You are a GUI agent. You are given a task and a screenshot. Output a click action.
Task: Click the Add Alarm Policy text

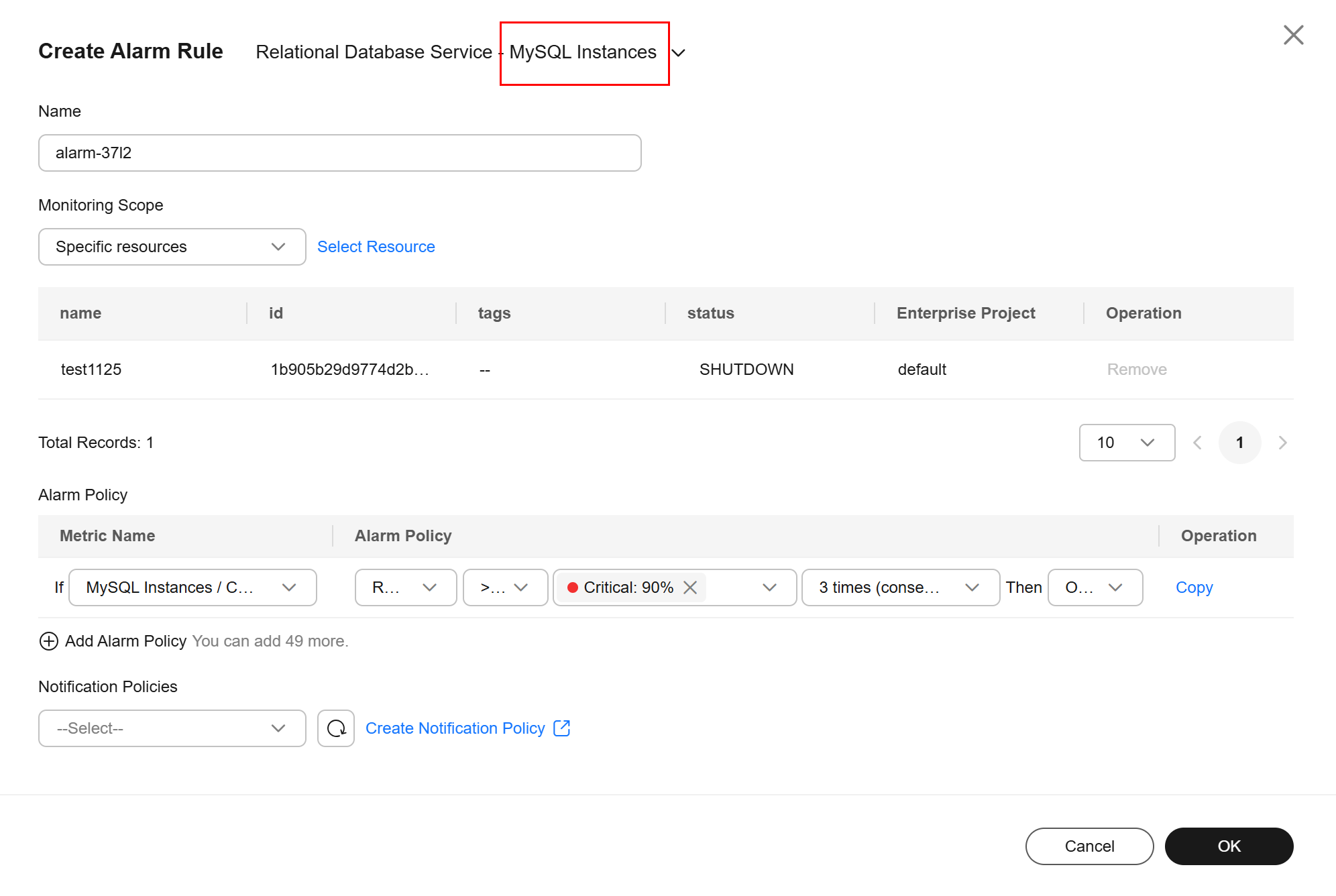[x=125, y=641]
